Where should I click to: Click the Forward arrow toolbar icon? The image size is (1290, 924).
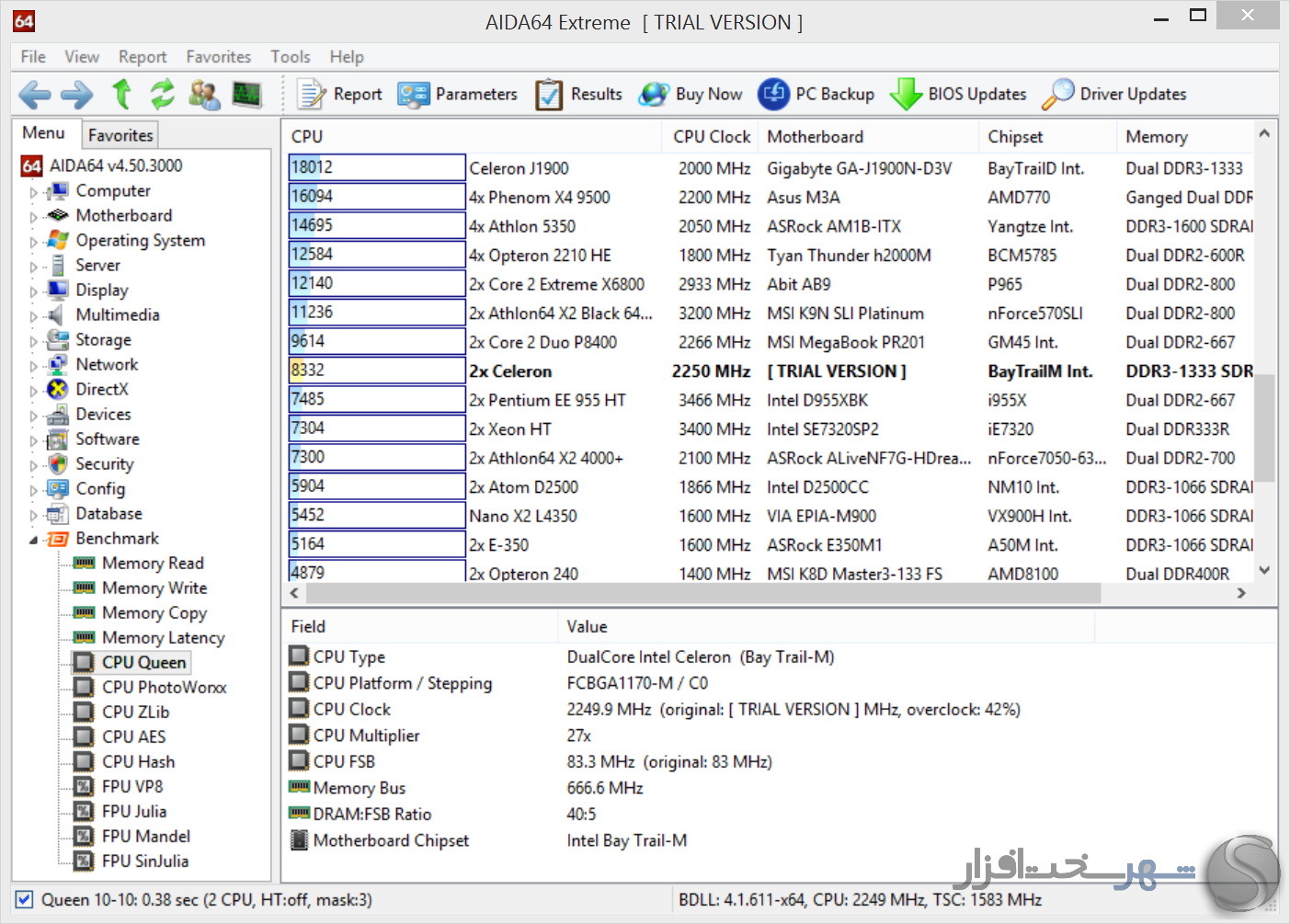pos(77,94)
